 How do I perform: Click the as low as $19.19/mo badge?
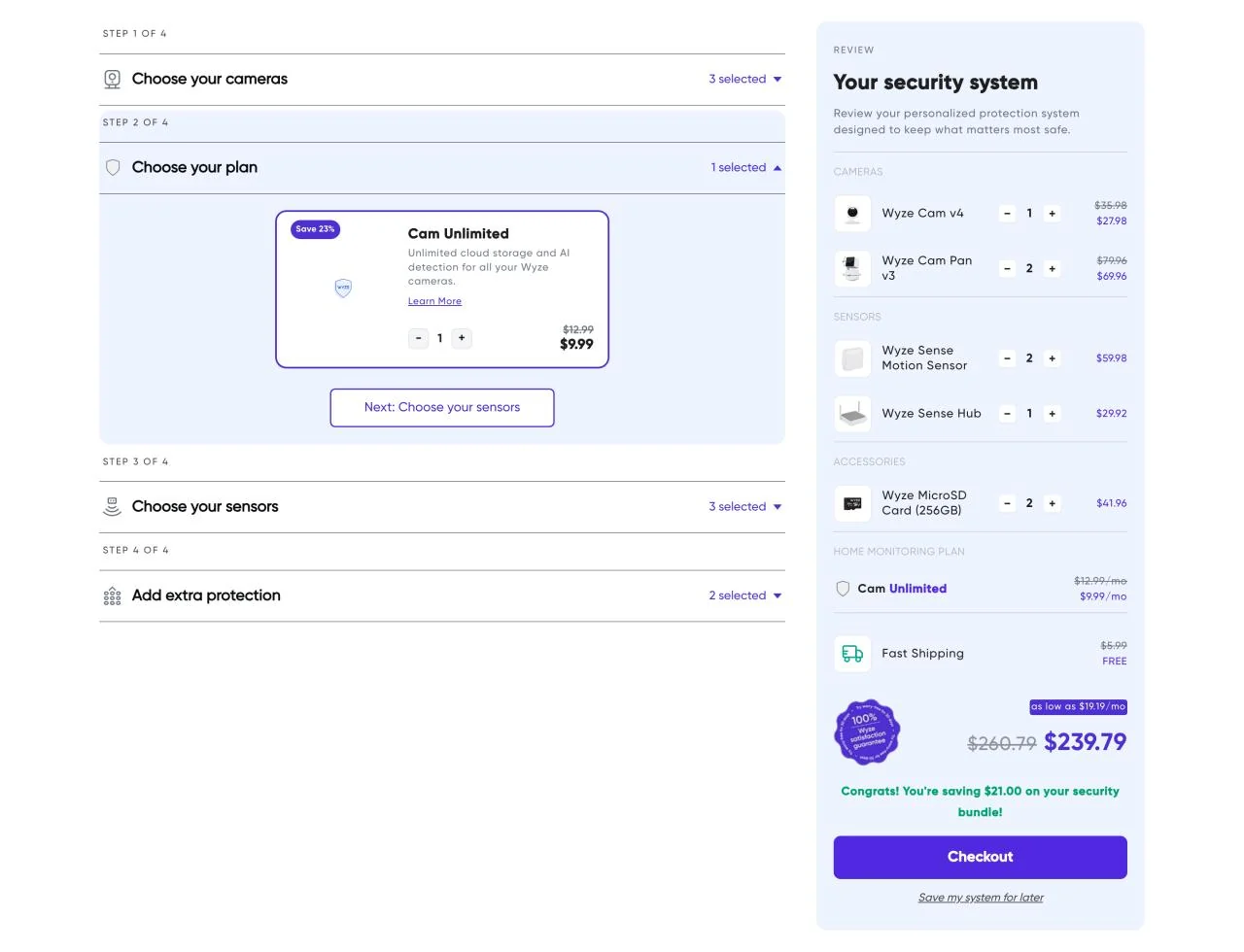[1078, 707]
